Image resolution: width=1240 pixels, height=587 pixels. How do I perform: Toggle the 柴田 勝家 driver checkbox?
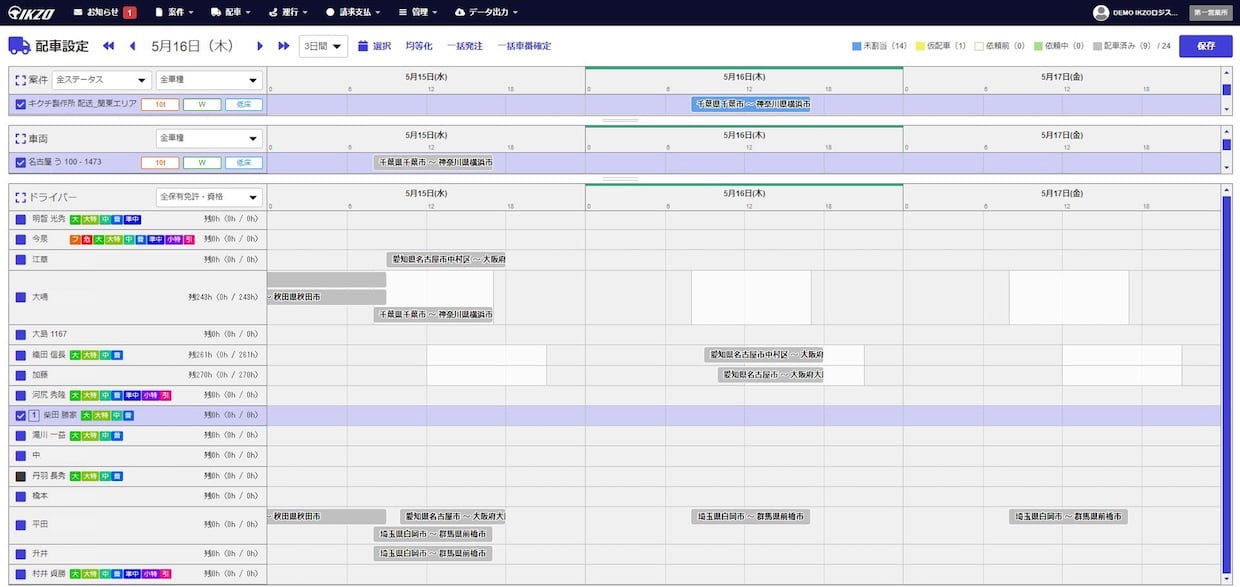(x=21, y=415)
